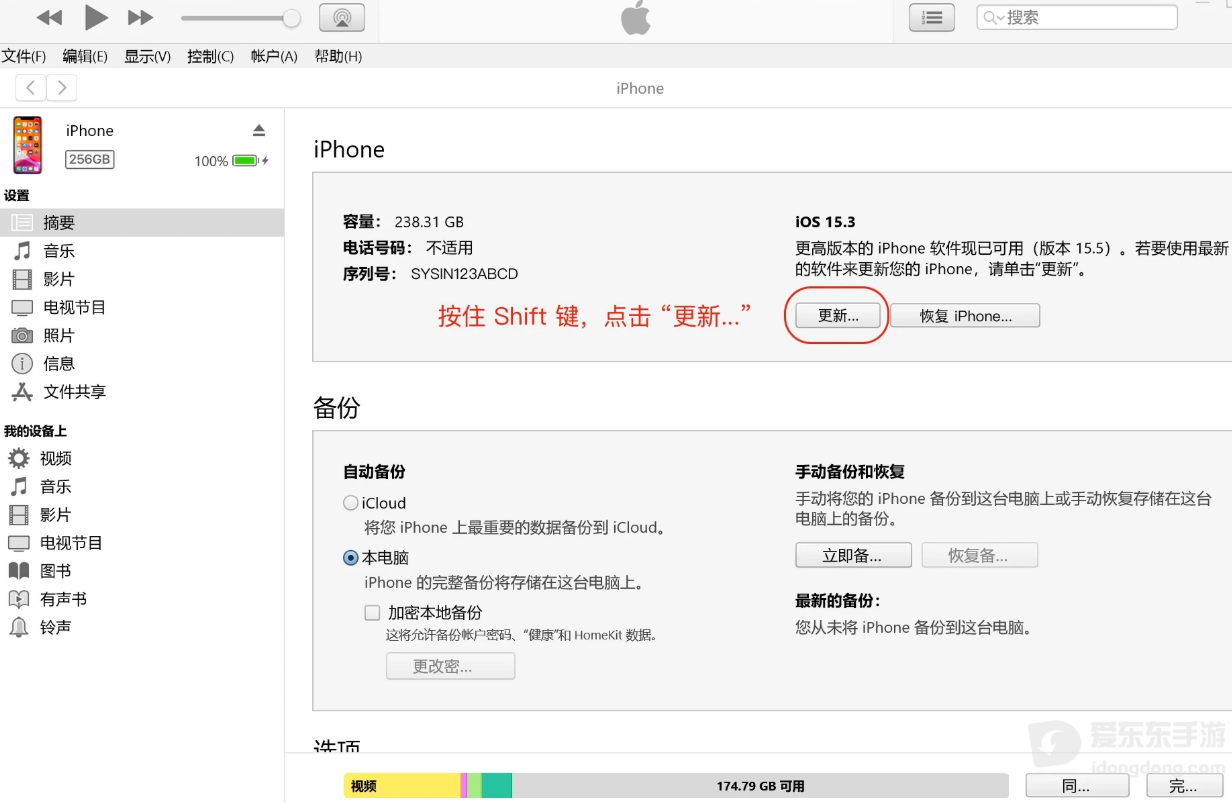Click the rewind previous track button
Viewport: 1232px width, 803px height.
pyautogui.click(x=49, y=17)
